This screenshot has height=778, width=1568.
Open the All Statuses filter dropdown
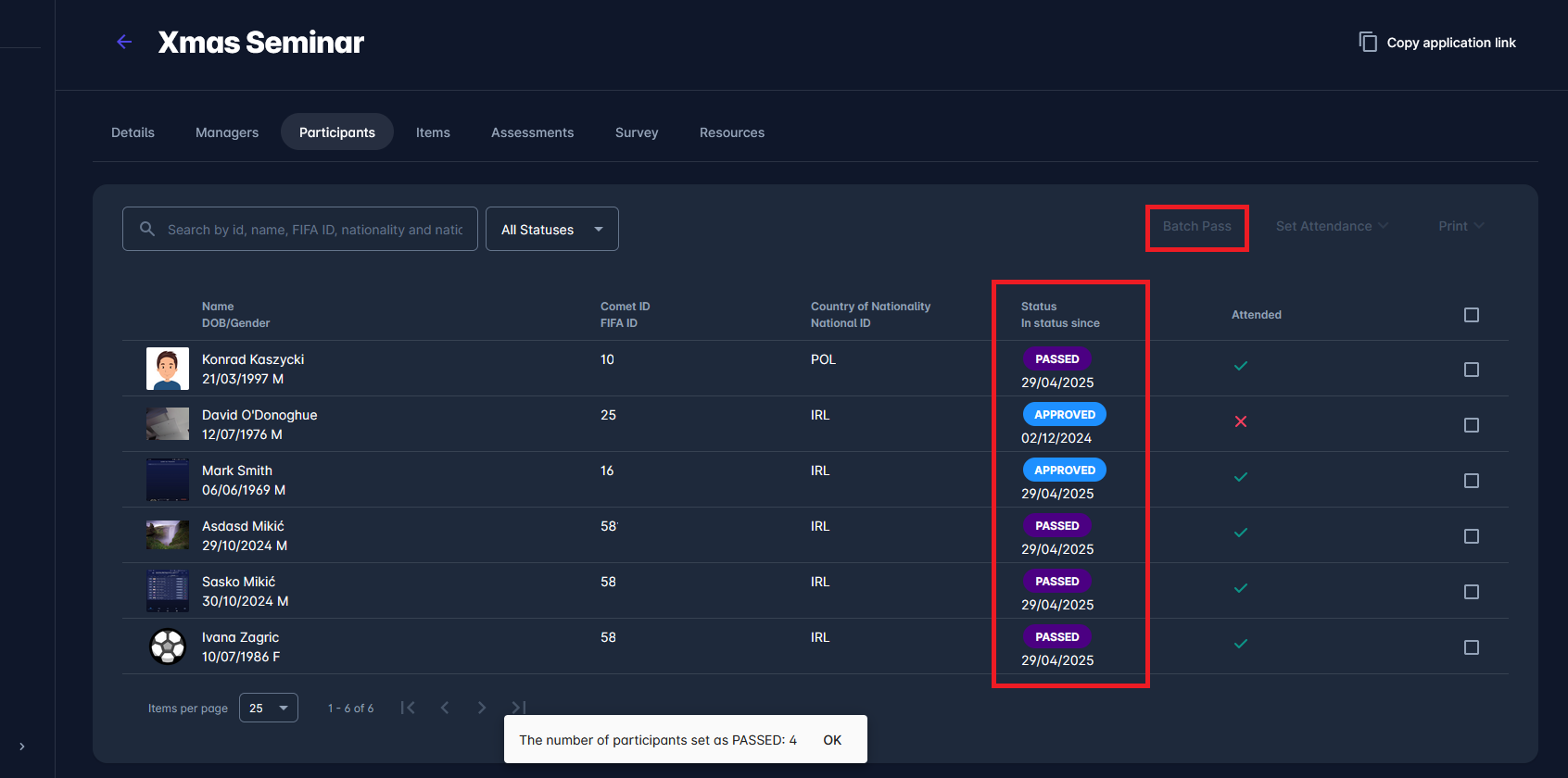(551, 229)
